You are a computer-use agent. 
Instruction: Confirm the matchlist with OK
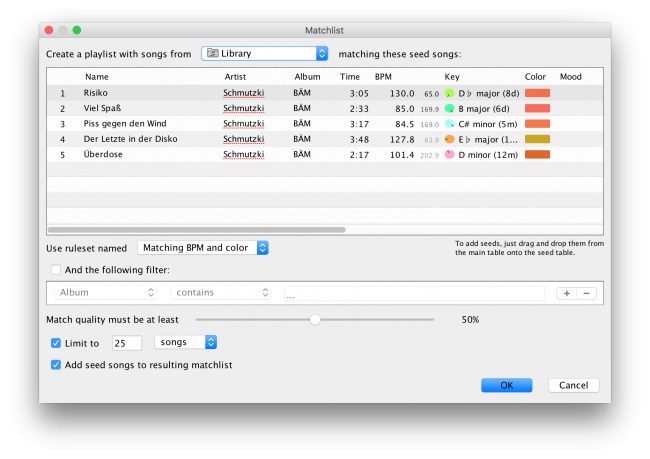[507, 385]
